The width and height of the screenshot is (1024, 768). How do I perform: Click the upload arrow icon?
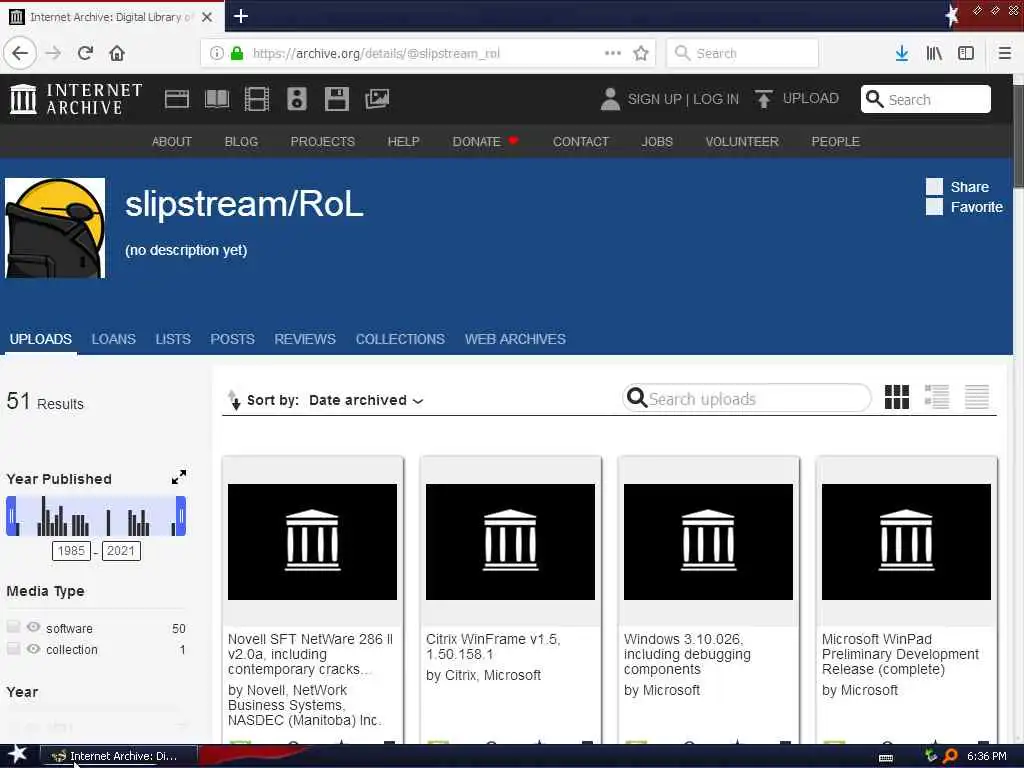[763, 99]
